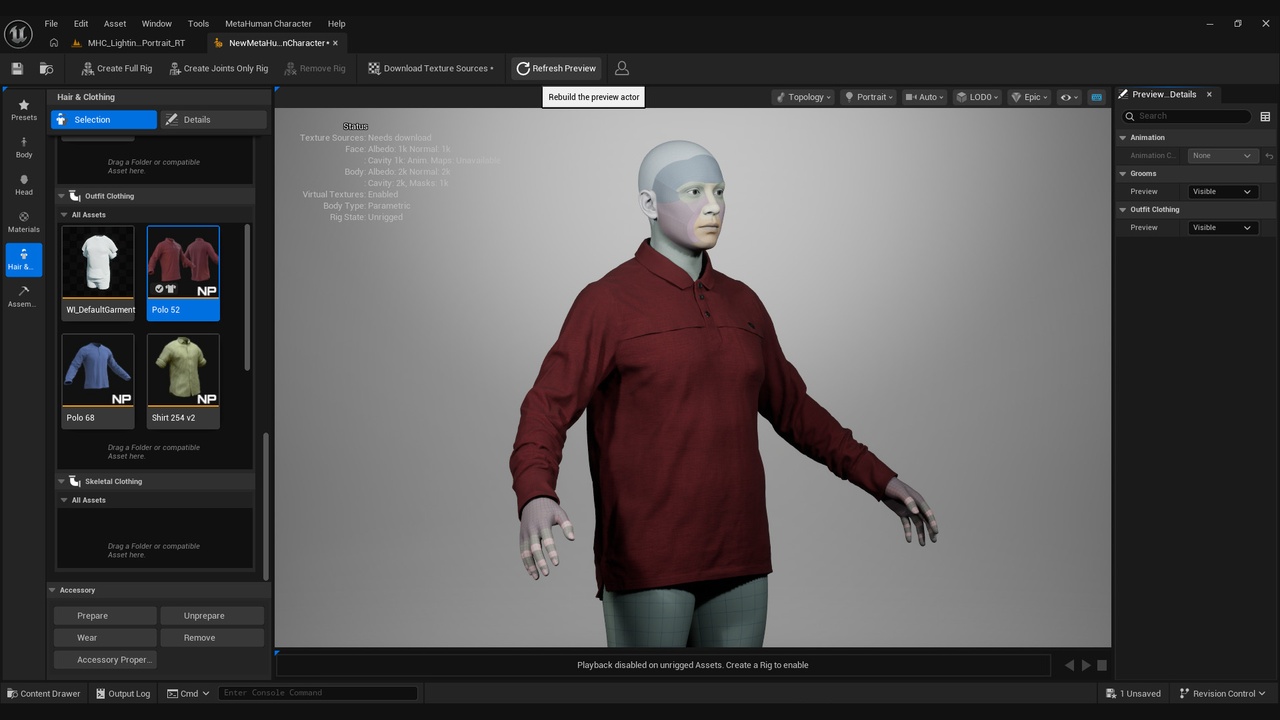Toggle the blue keyboard shortcuts viewport icon
Viewport: 1280px width, 720px height.
1096,97
